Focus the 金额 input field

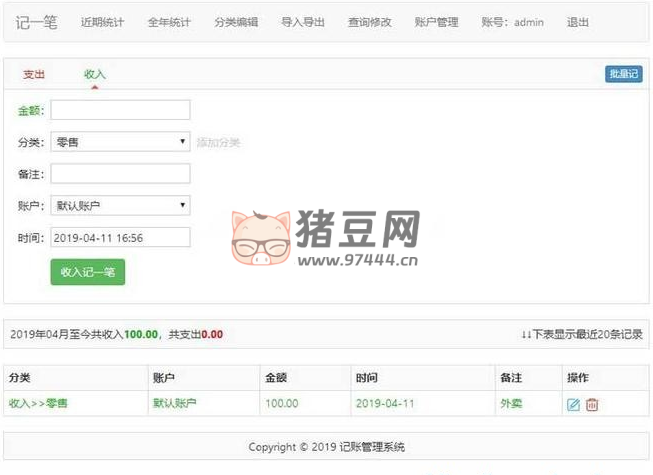coord(120,110)
